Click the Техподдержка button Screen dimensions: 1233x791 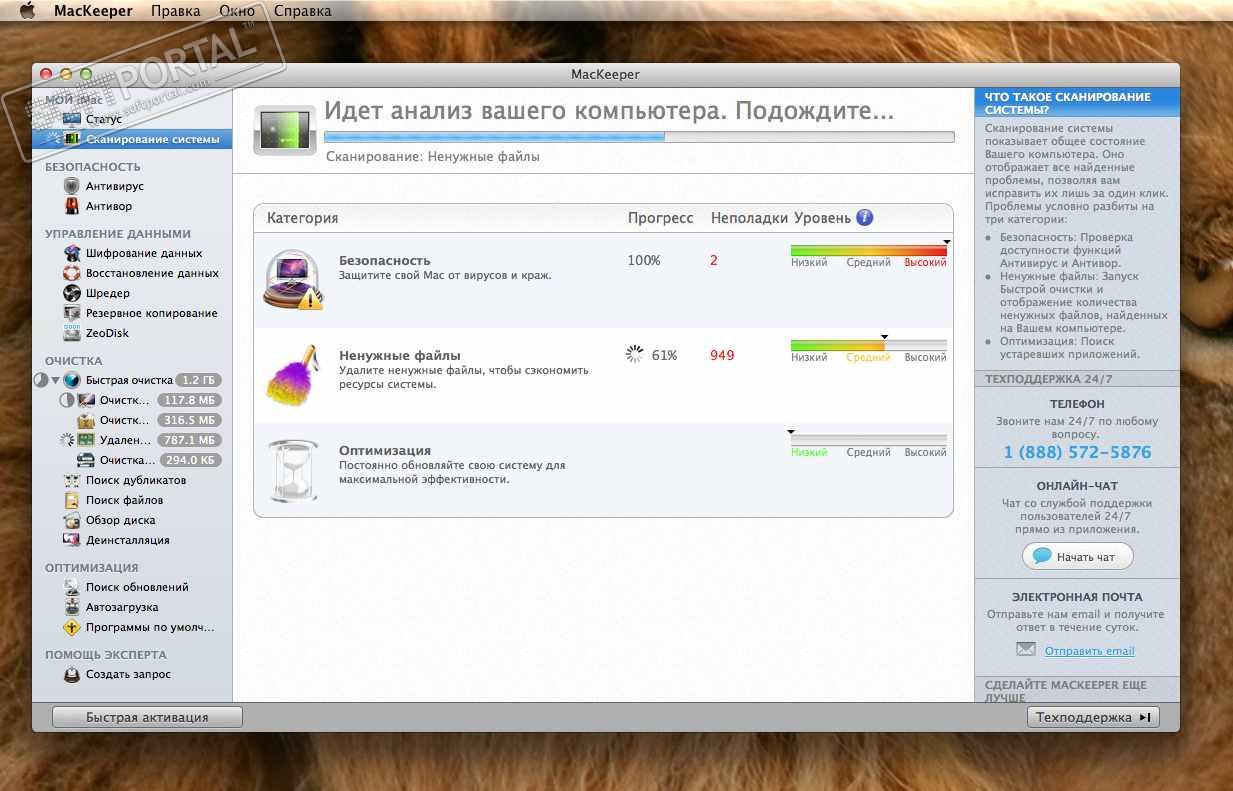[1093, 717]
